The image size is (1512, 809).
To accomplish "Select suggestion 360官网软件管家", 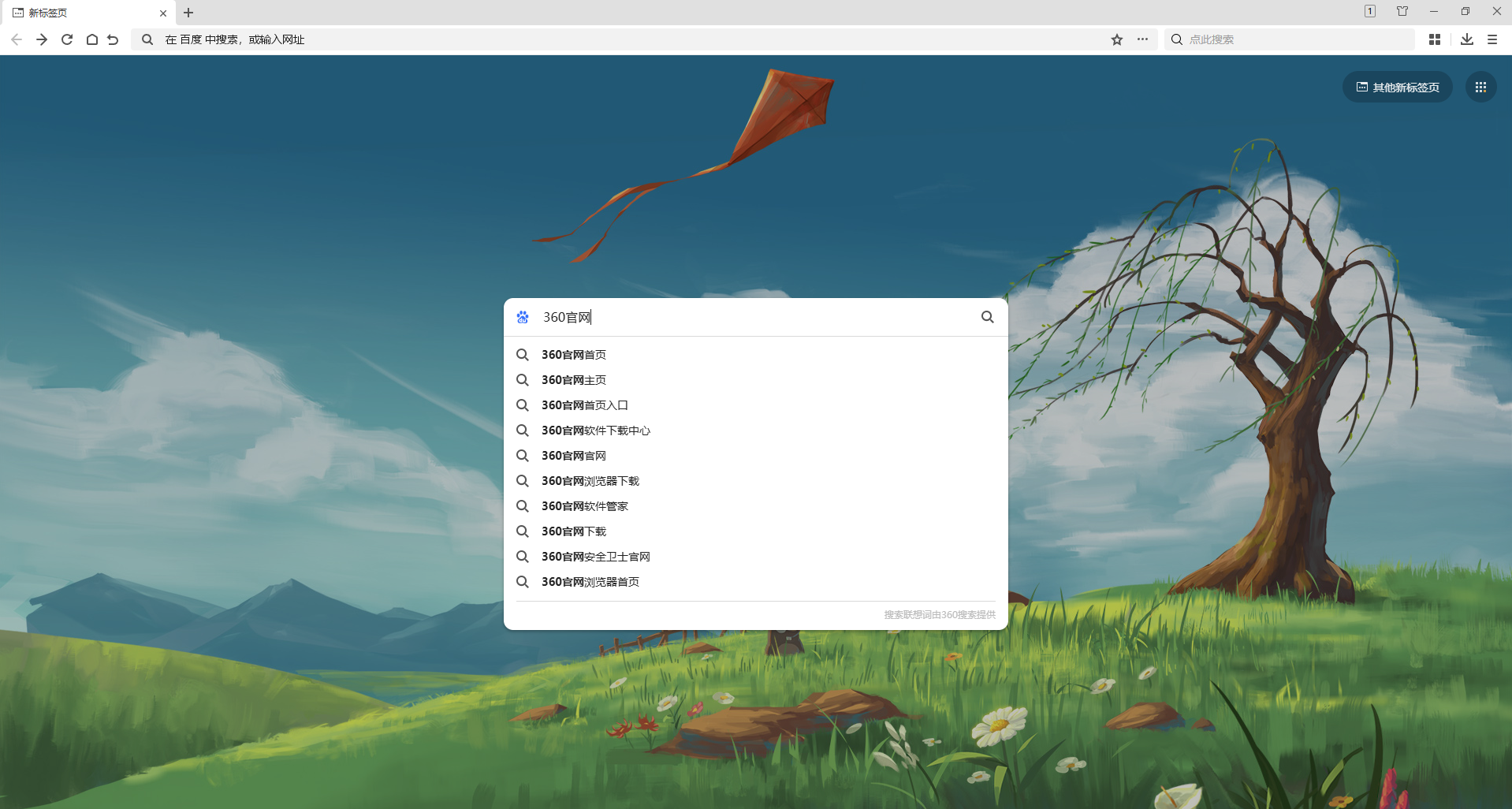I will click(x=756, y=506).
